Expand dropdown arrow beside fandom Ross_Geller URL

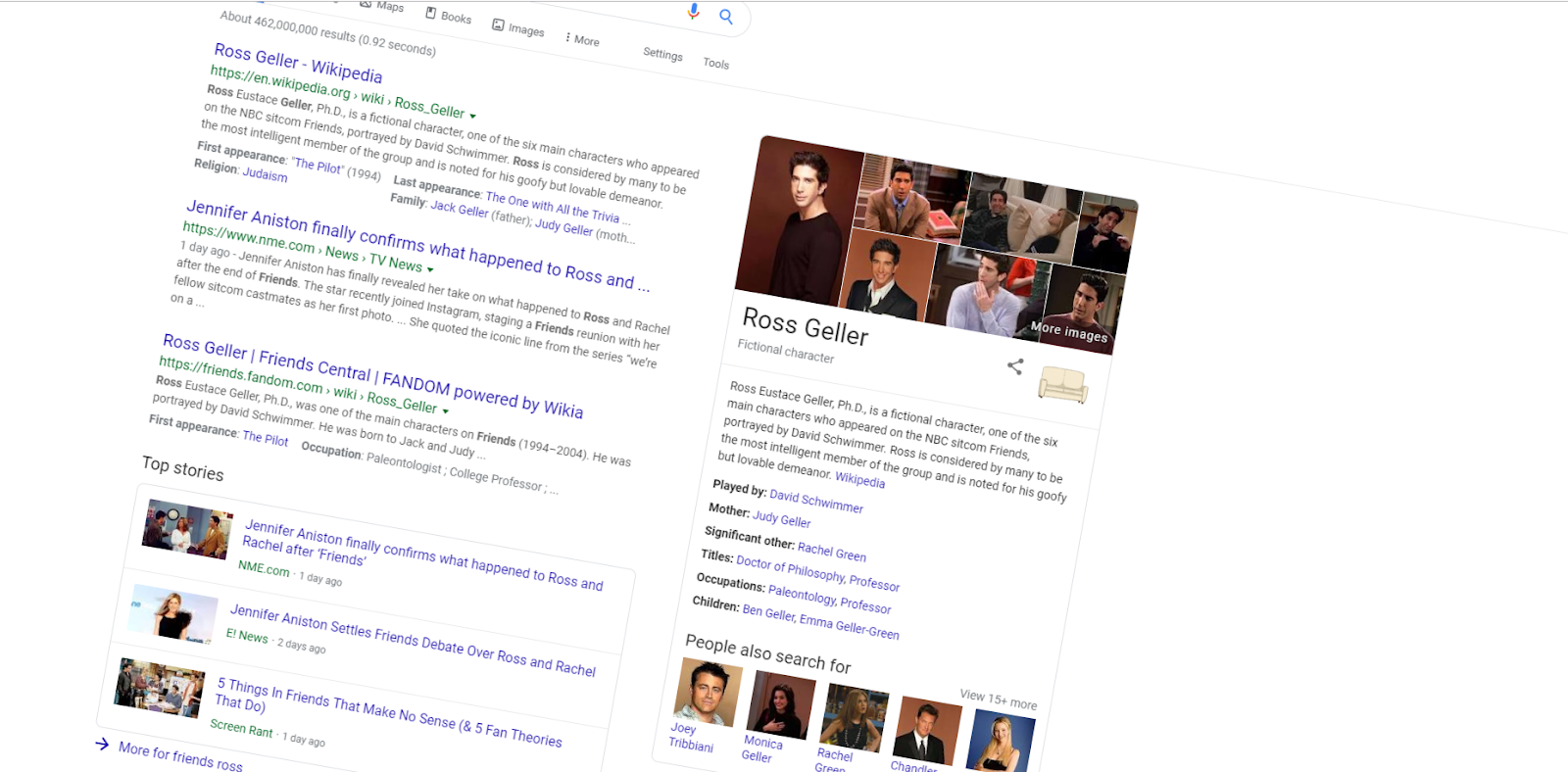445,410
